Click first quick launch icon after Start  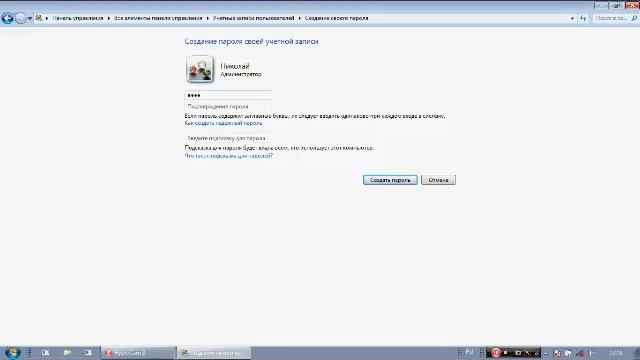click(45, 353)
